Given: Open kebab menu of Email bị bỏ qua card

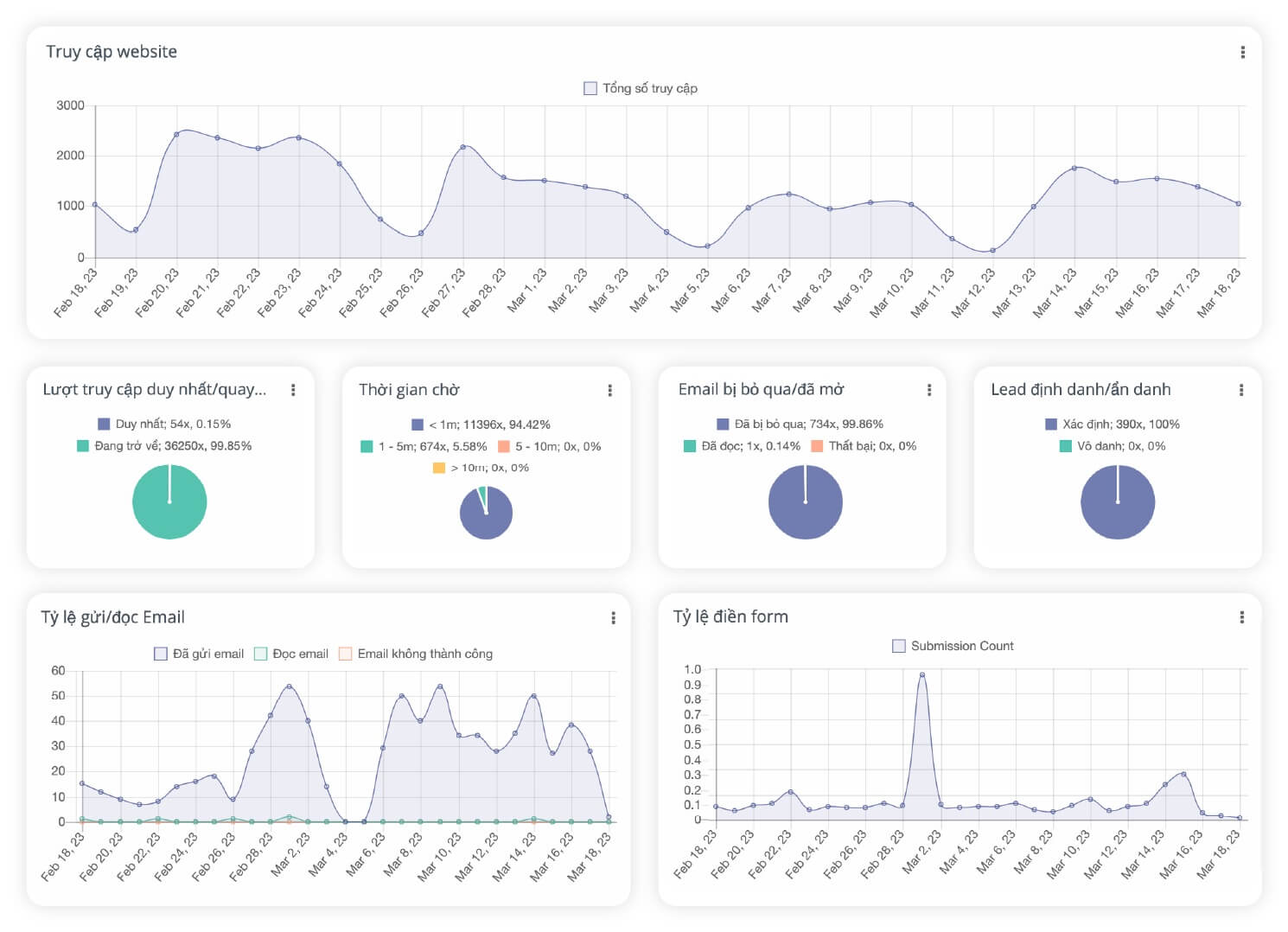Looking at the screenshot, I should pyautogui.click(x=929, y=391).
